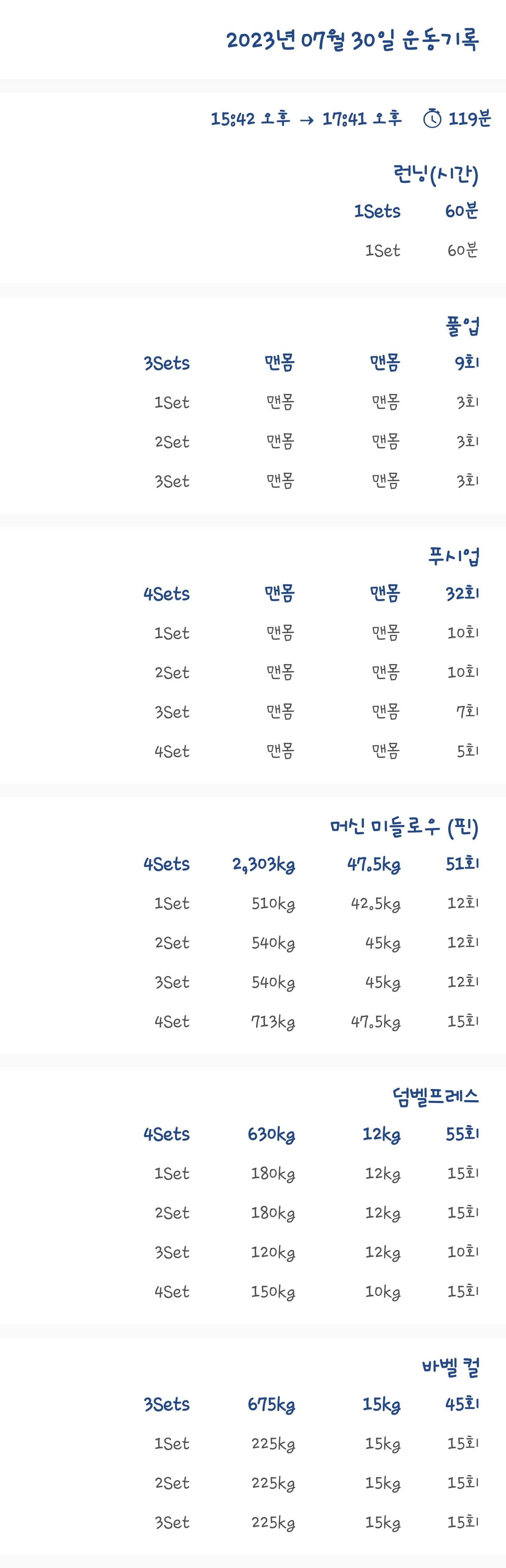This screenshot has height=1568, width=506.
Task: Select the 7회 reps in 푸시업 3Set
Action: click(467, 712)
